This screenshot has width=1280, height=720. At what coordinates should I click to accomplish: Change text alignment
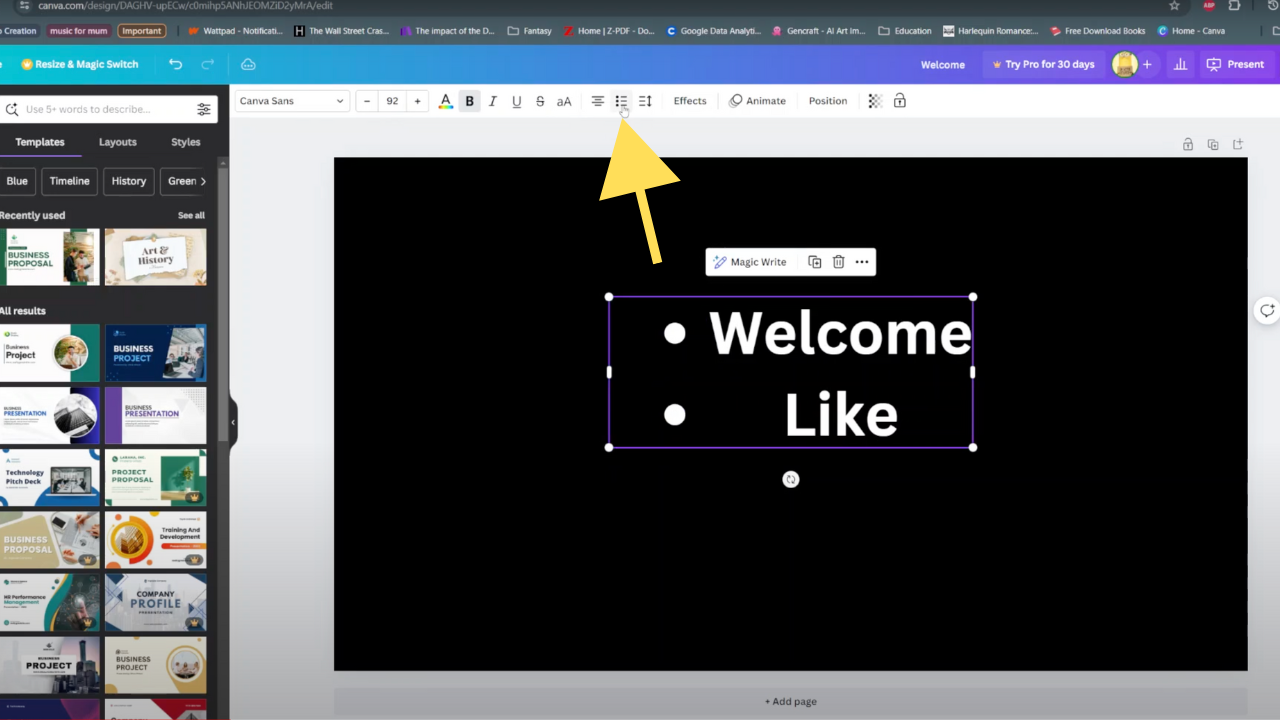tap(597, 101)
